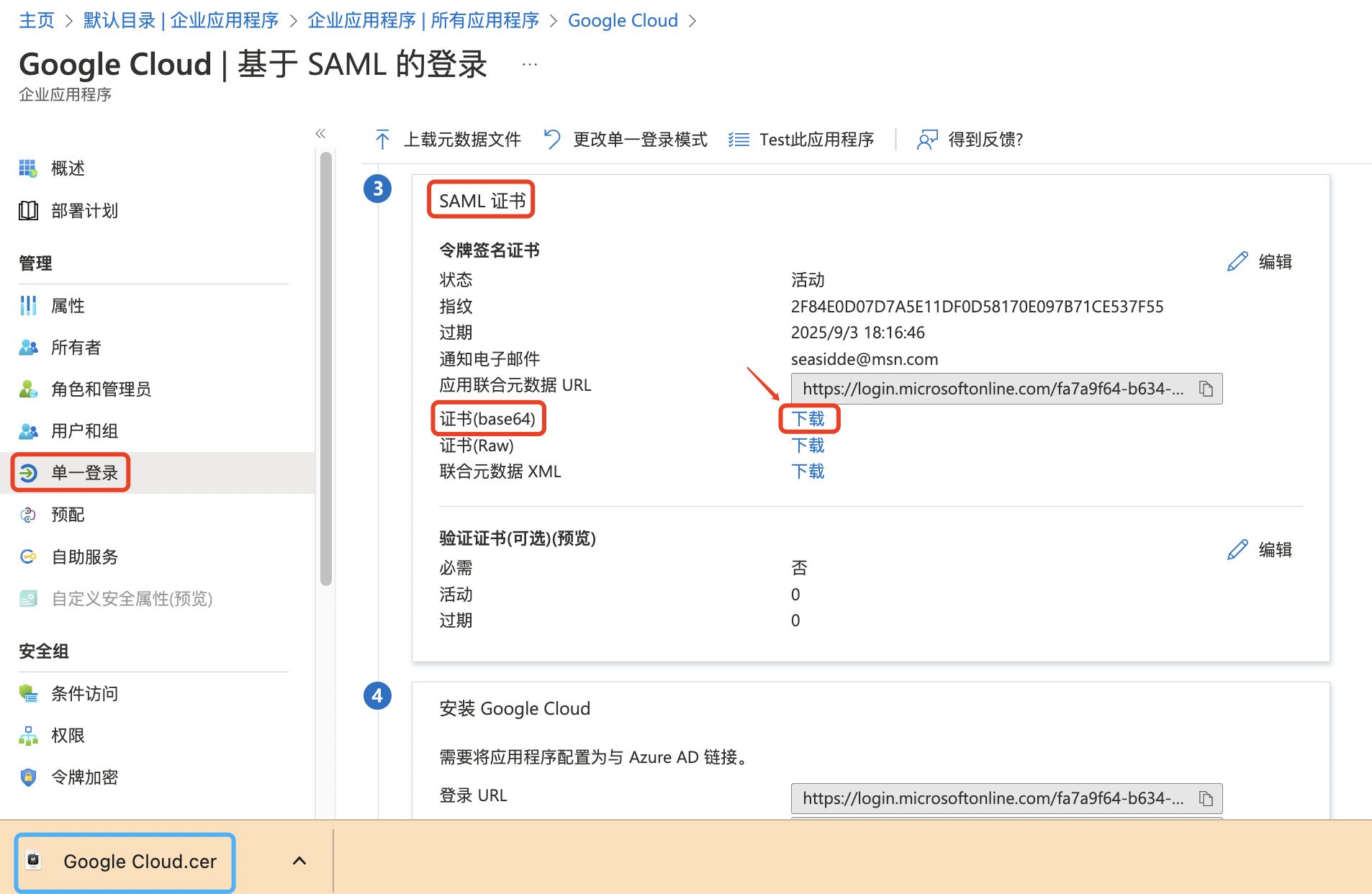Screen dimensions: 1372x894
Task: Click the checklist icon for Test此应用程序
Action: click(739, 140)
